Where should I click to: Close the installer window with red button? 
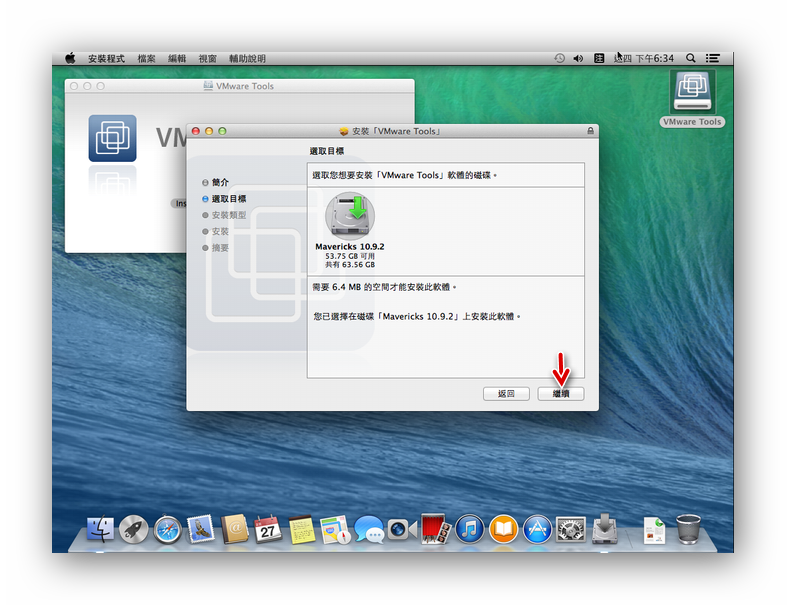(195, 131)
